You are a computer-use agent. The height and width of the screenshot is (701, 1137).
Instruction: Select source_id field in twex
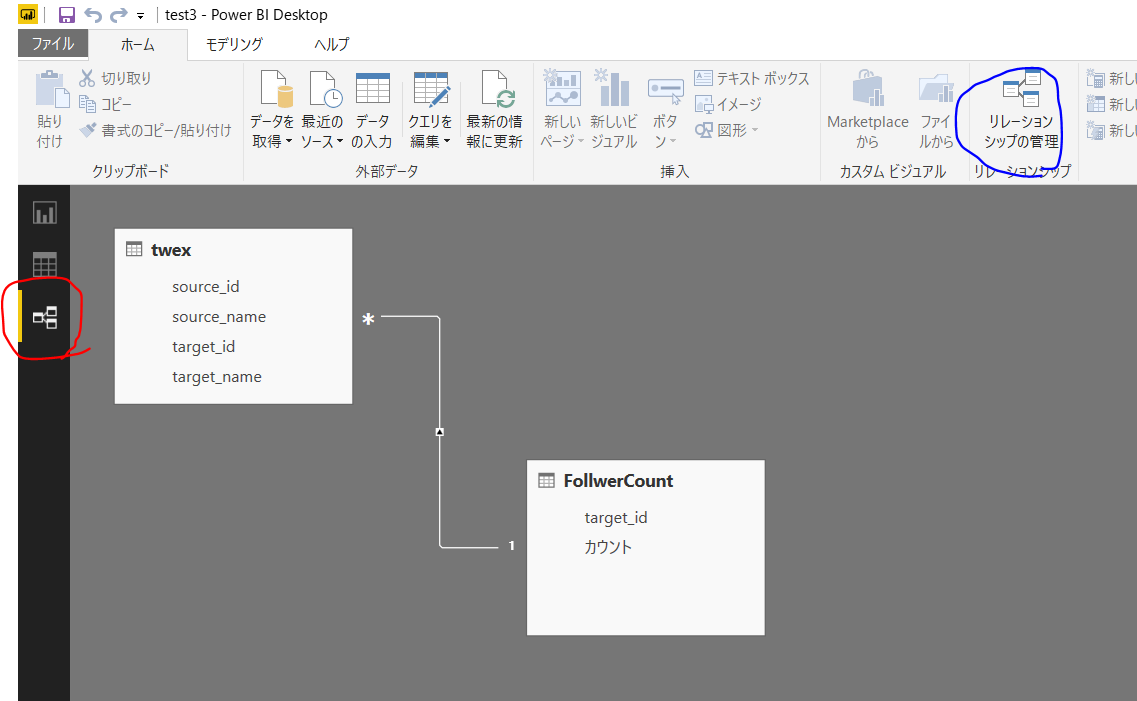coord(205,286)
